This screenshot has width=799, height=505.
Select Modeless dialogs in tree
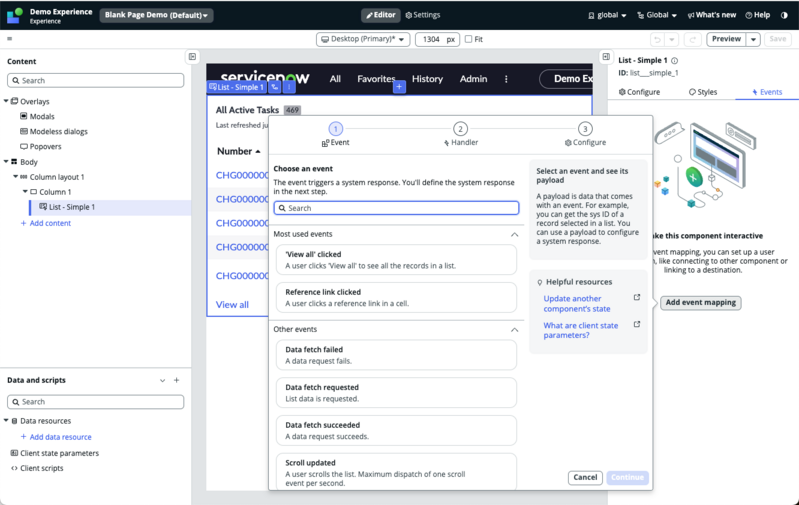[x=59, y=131]
